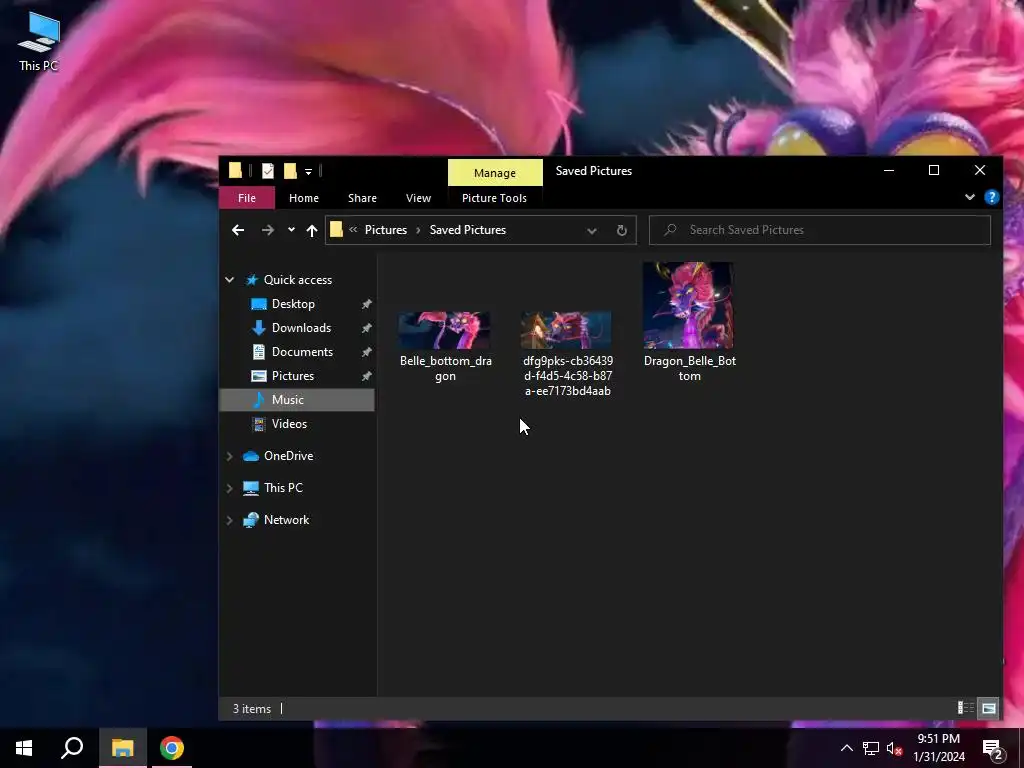Go back with the Back arrow
The height and width of the screenshot is (768, 1024).
tap(238, 230)
